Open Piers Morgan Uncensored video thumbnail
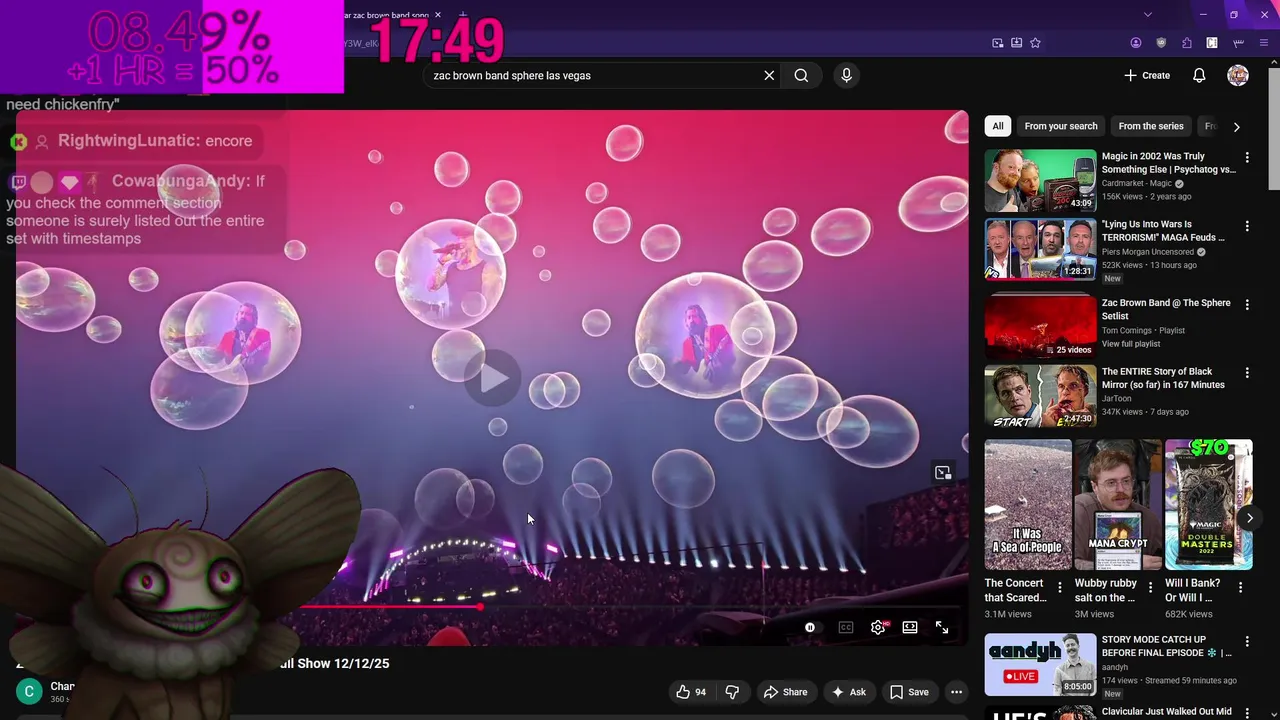The height and width of the screenshot is (720, 1280). click(1040, 250)
